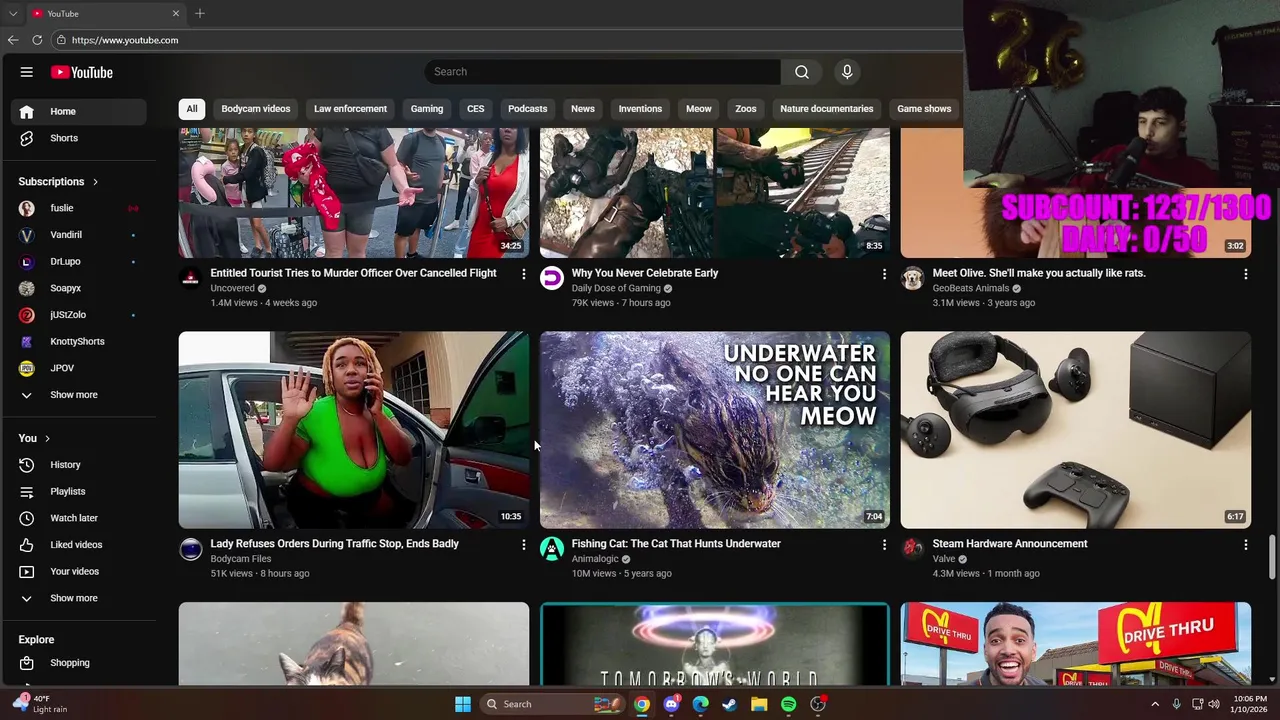Open the YouTube hamburger guide menu
The image size is (1280, 720).
[x=27, y=72]
